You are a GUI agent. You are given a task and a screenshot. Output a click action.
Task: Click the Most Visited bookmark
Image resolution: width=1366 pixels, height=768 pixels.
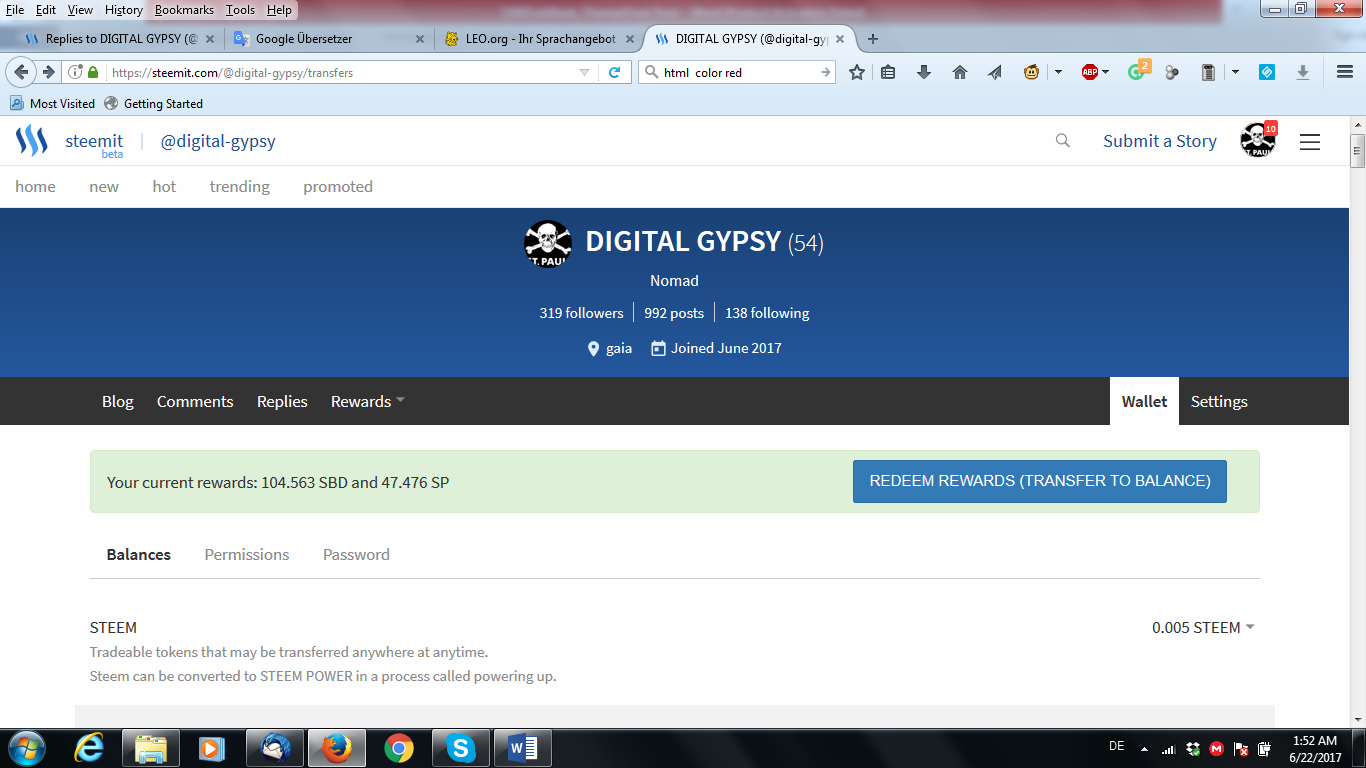[x=53, y=103]
